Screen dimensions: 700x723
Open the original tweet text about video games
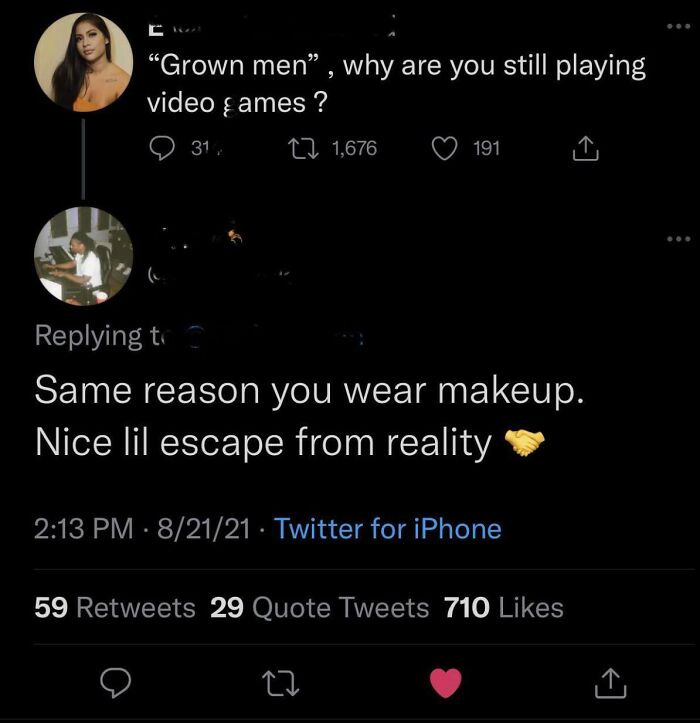coord(396,84)
